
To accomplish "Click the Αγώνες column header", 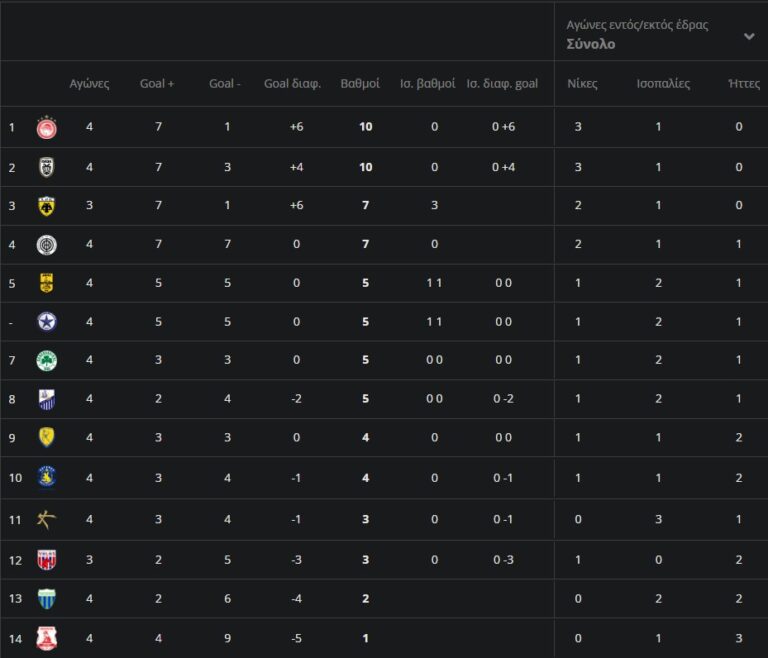I will coord(89,84).
